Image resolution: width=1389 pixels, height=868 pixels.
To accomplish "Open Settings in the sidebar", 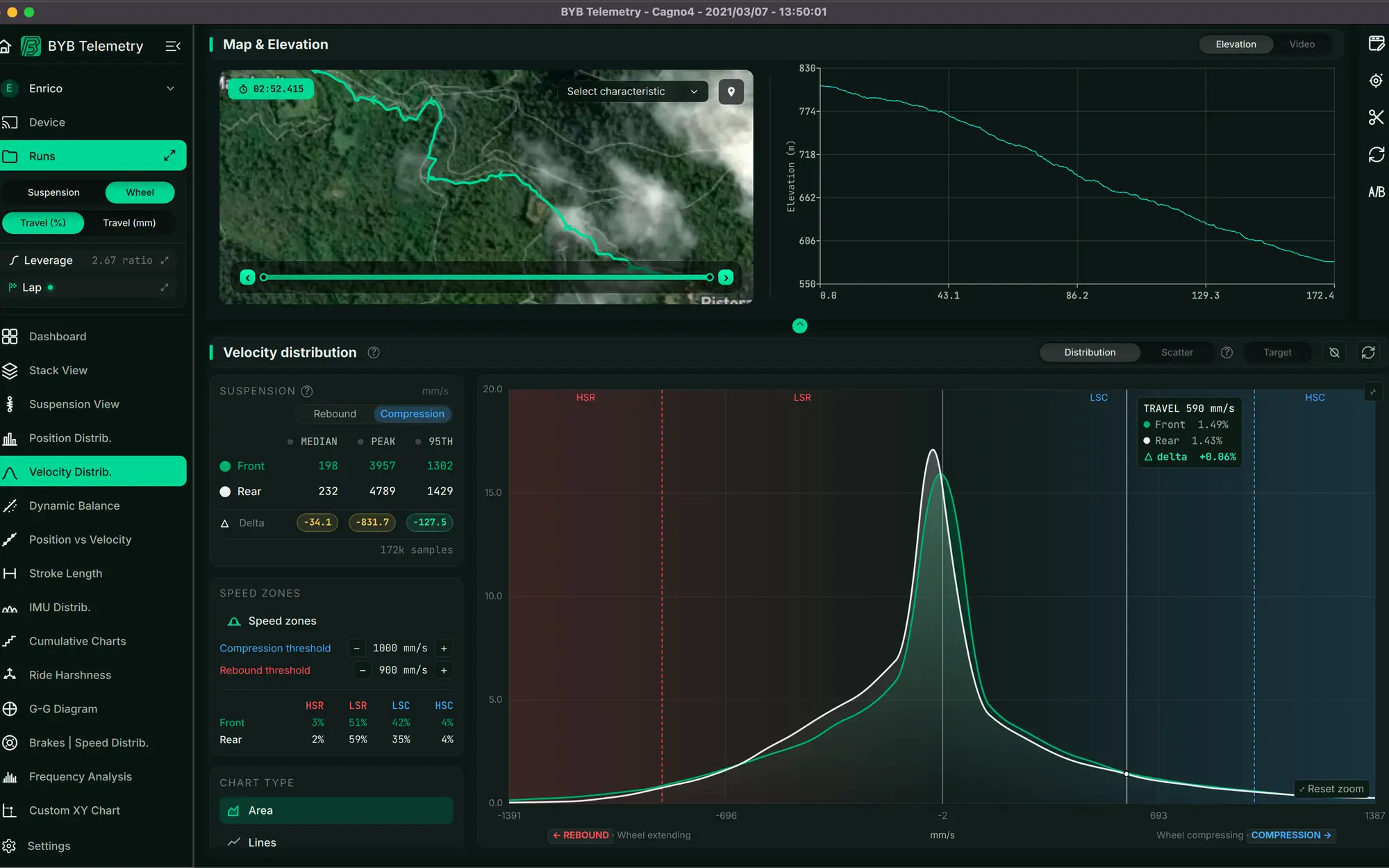I will (x=94, y=846).
